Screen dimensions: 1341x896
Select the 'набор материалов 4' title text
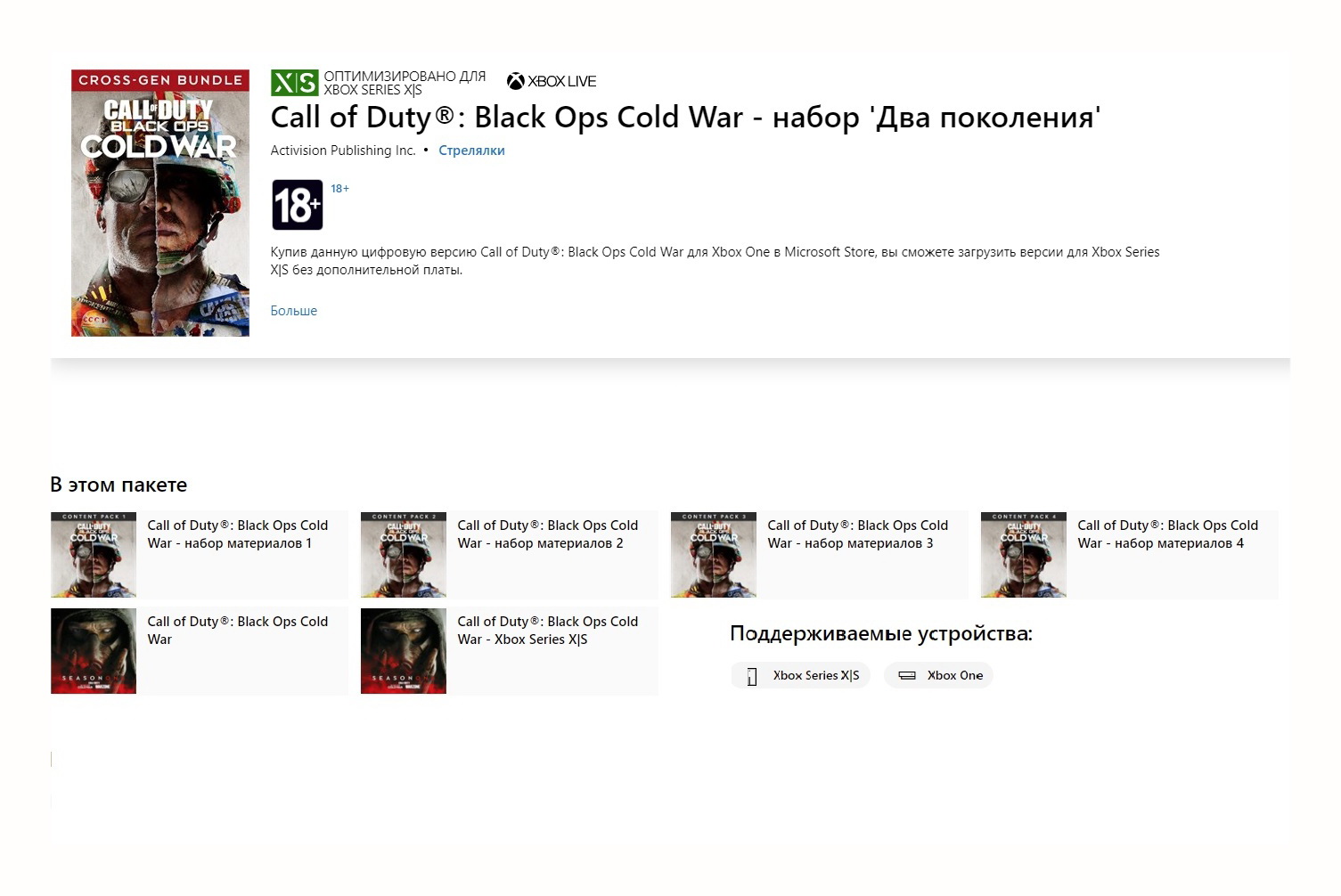tap(1167, 534)
